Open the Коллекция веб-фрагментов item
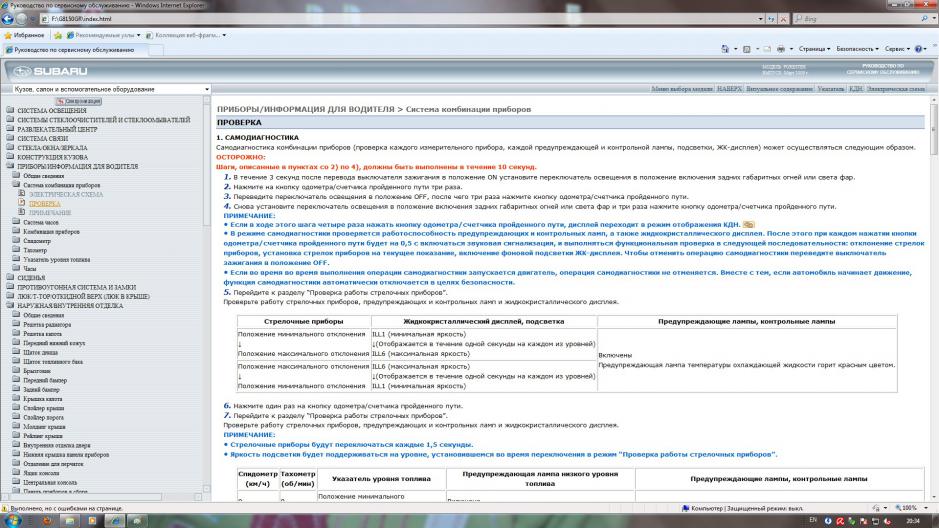 click(186, 35)
